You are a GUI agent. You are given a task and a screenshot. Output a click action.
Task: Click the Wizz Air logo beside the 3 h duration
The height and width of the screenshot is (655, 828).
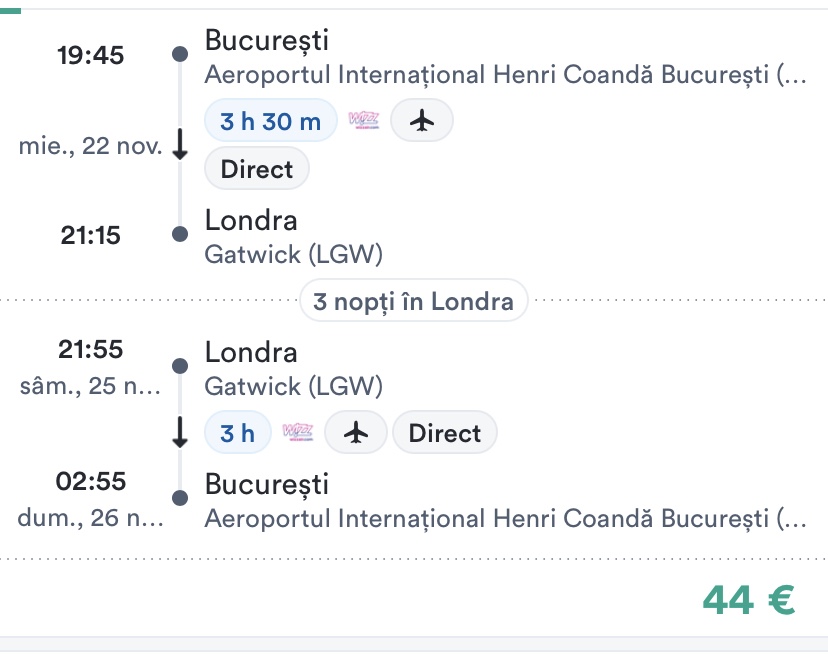click(x=298, y=433)
